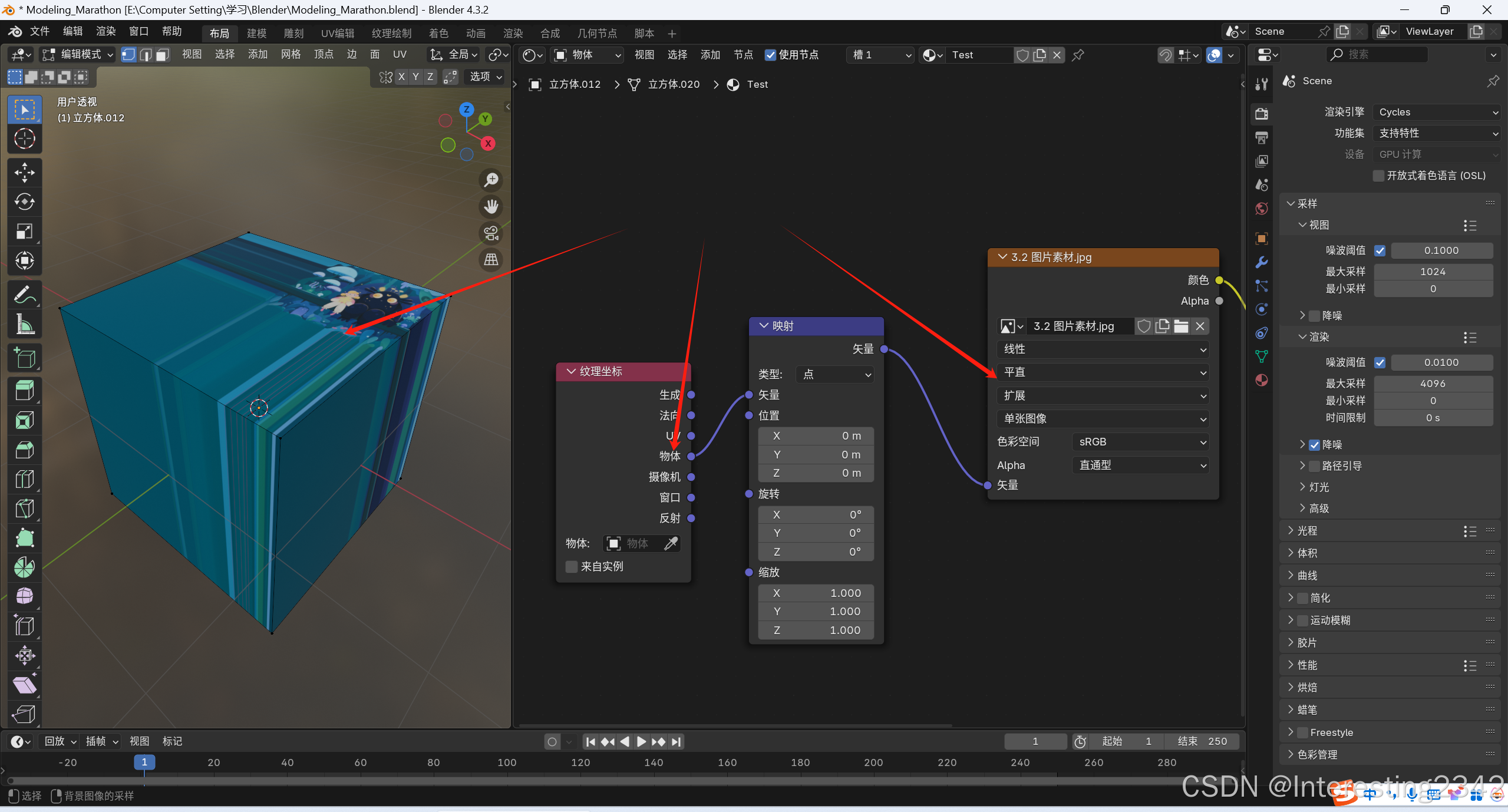This screenshot has height=812, width=1508.
Task: Click the 结束 250 frame field
Action: [1202, 741]
